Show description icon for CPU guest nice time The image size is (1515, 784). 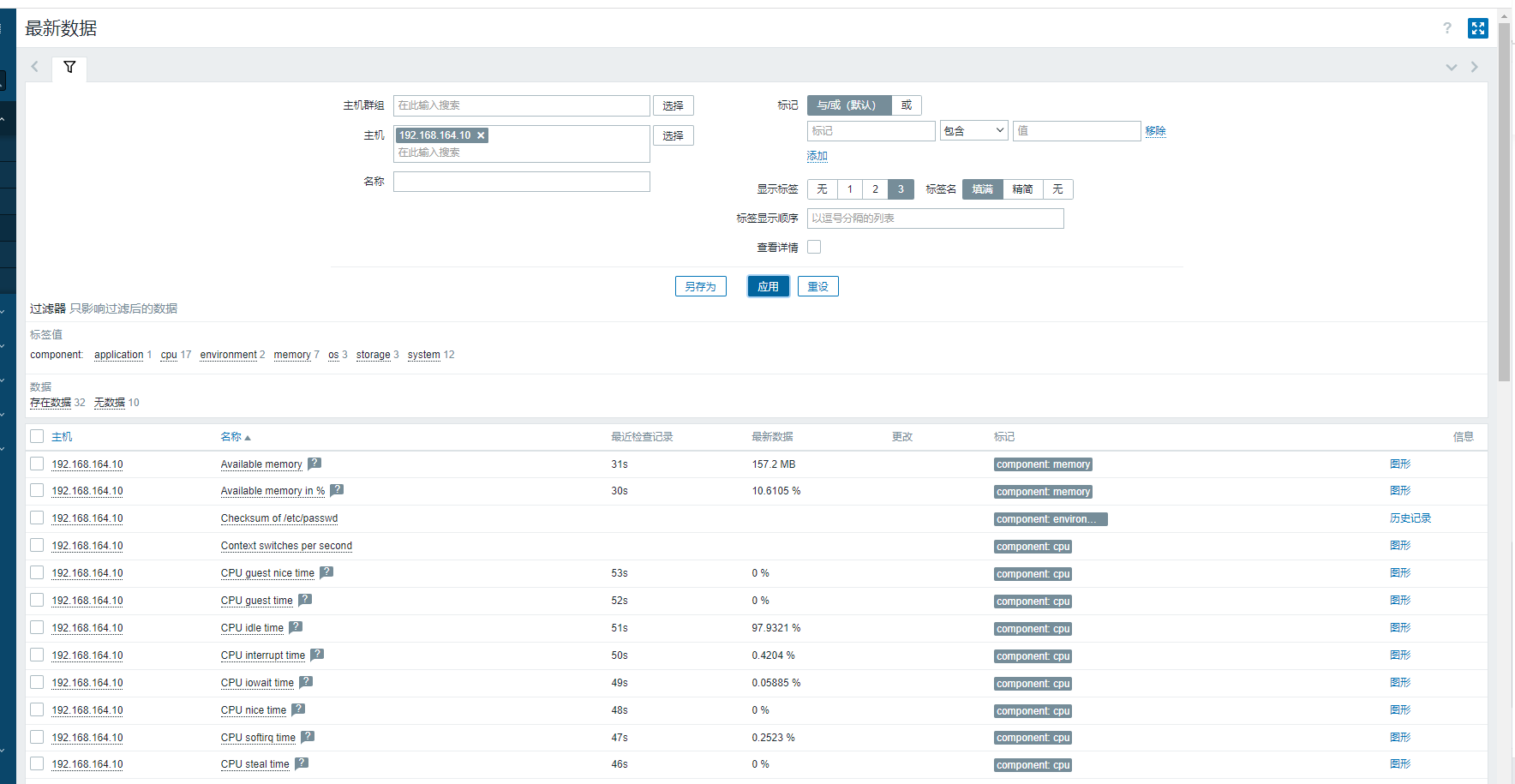tap(326, 572)
